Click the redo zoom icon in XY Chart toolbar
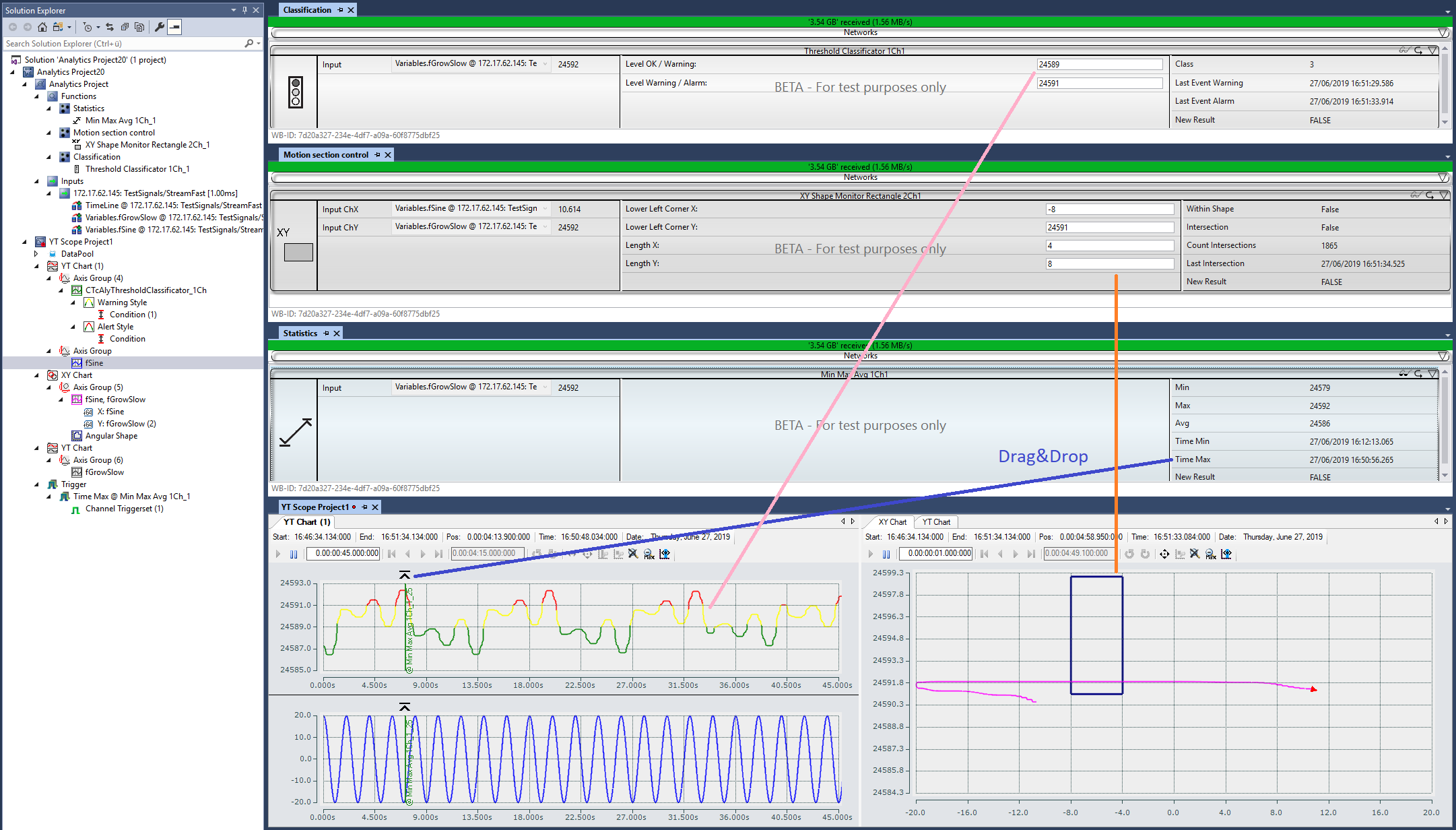The width and height of the screenshot is (1456, 830). 1145,554
